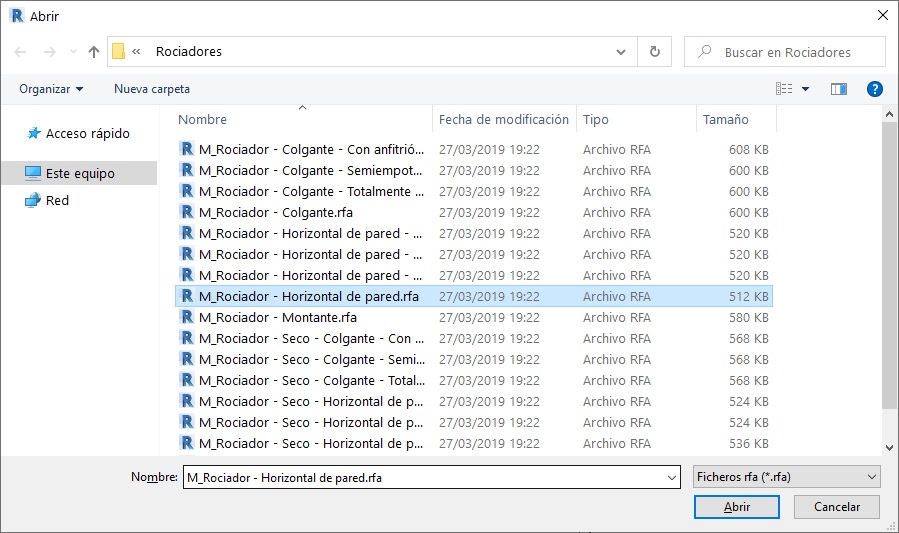Click the vertical scrollbar down arrow
Viewport: 899px width, 533px height.
(x=889, y=448)
